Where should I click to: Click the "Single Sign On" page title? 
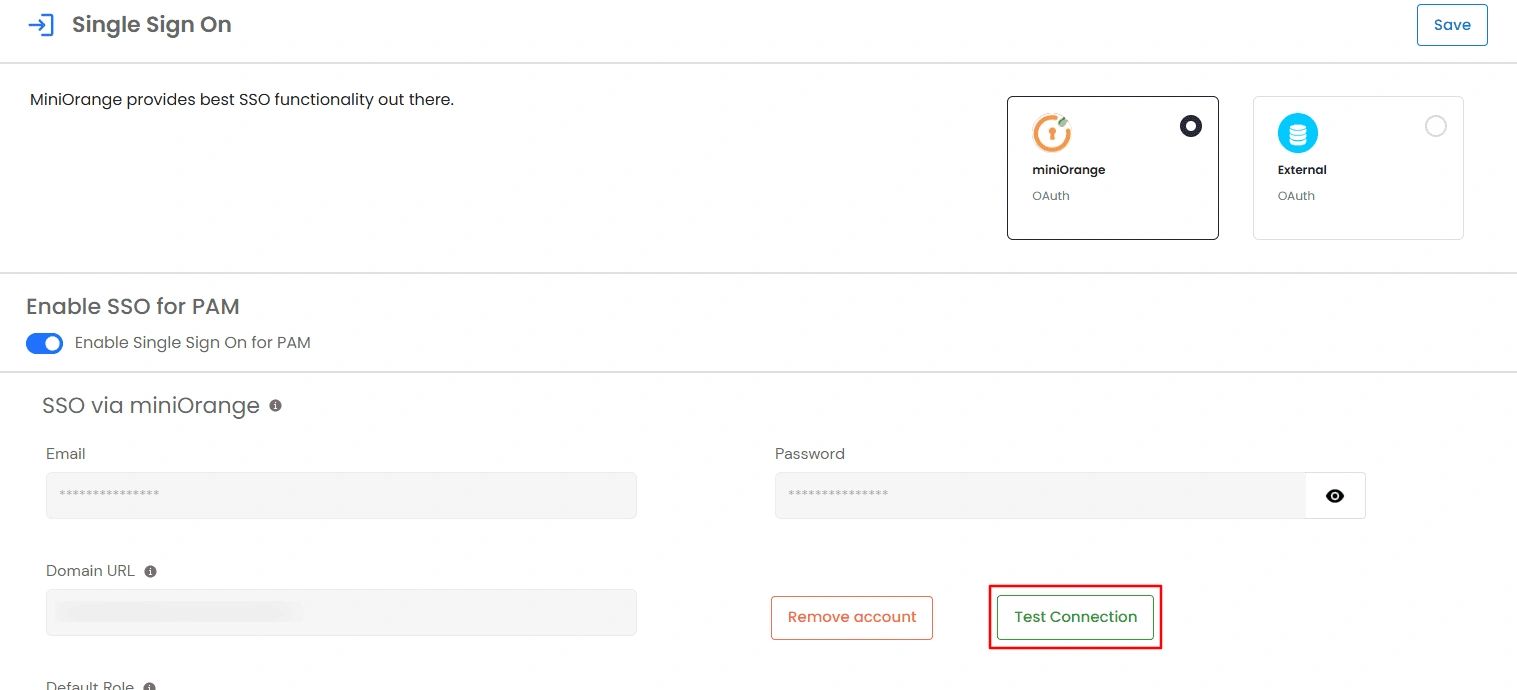152,25
